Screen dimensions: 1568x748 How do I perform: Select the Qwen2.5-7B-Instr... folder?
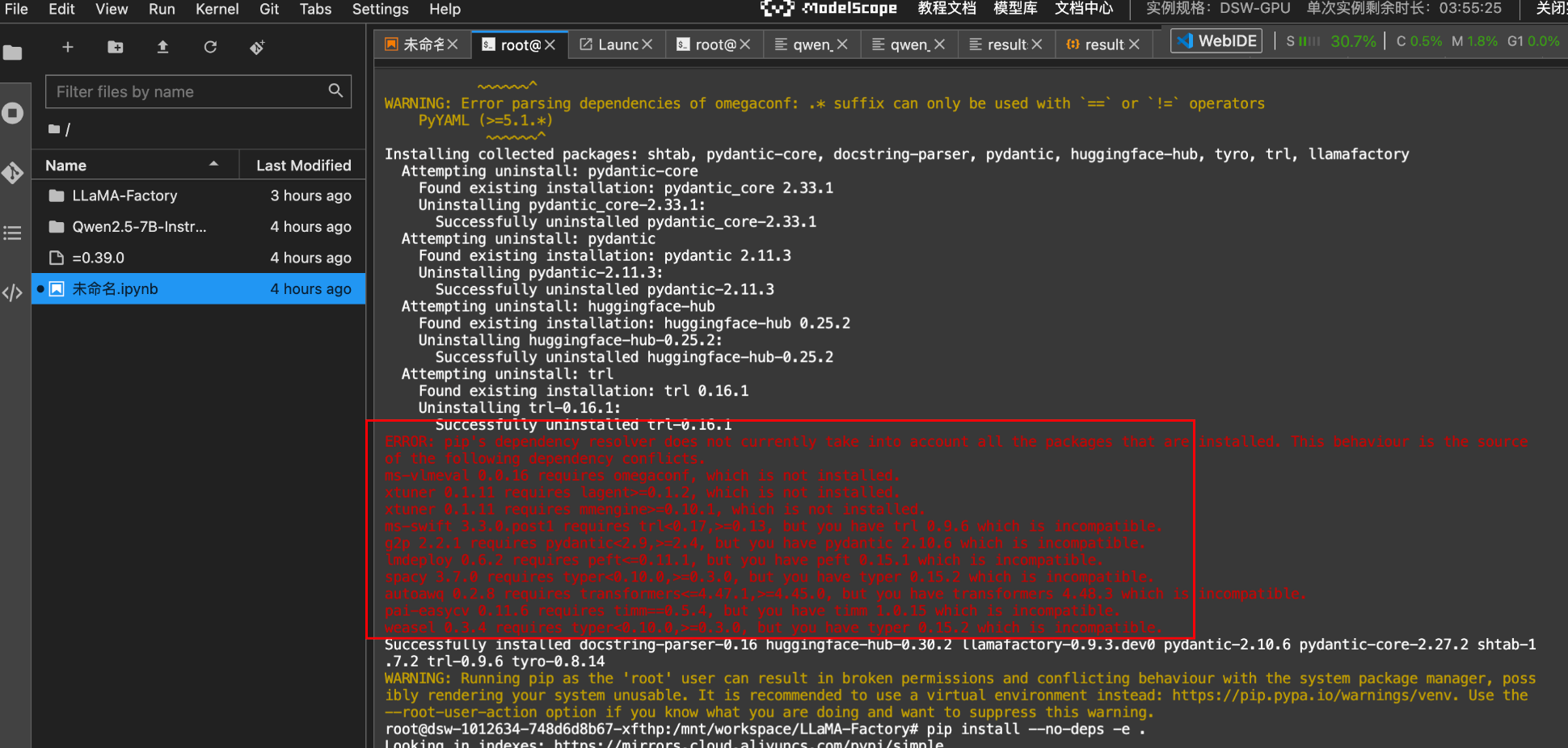(x=199, y=226)
